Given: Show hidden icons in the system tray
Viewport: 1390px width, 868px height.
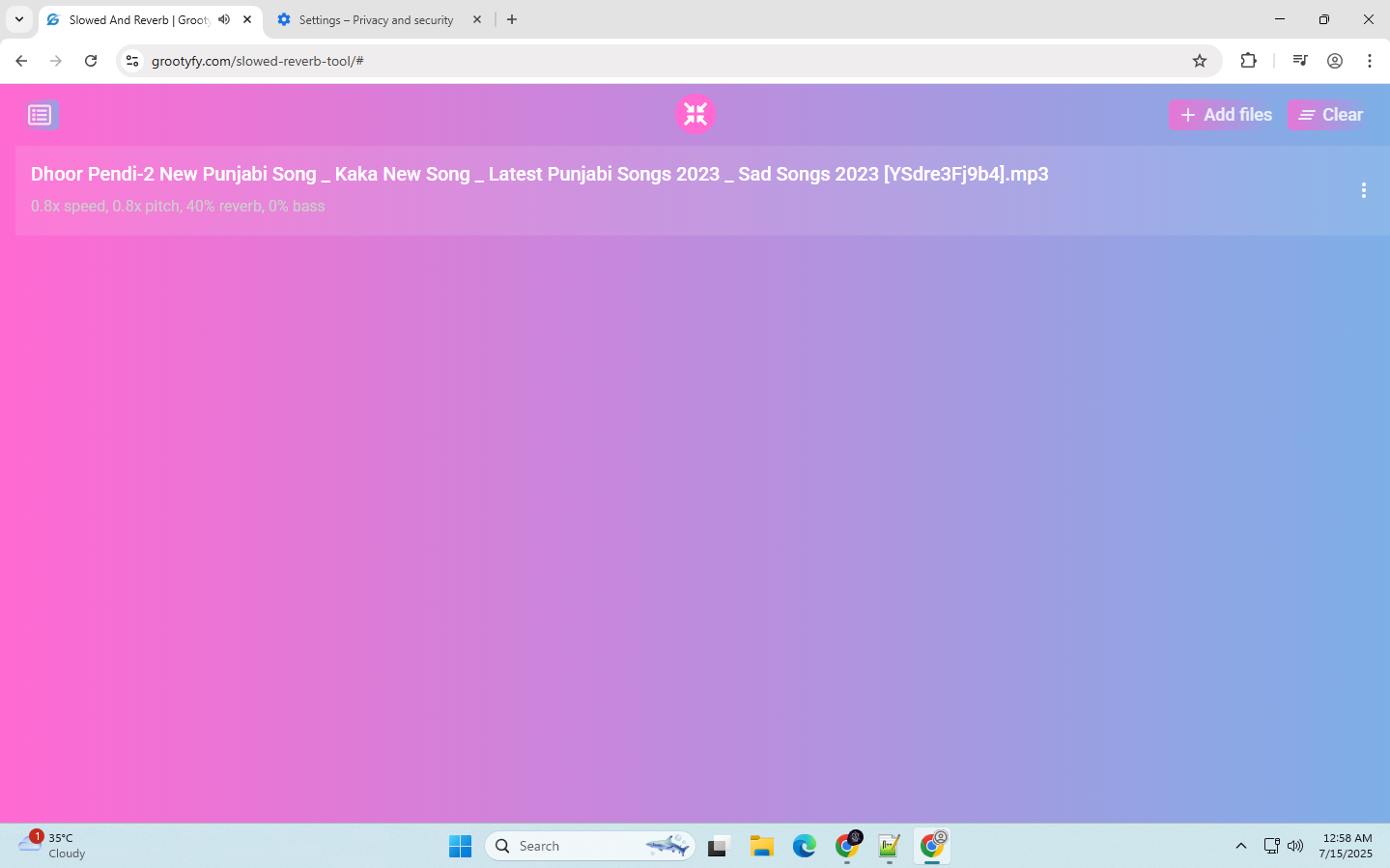Looking at the screenshot, I should [x=1241, y=846].
